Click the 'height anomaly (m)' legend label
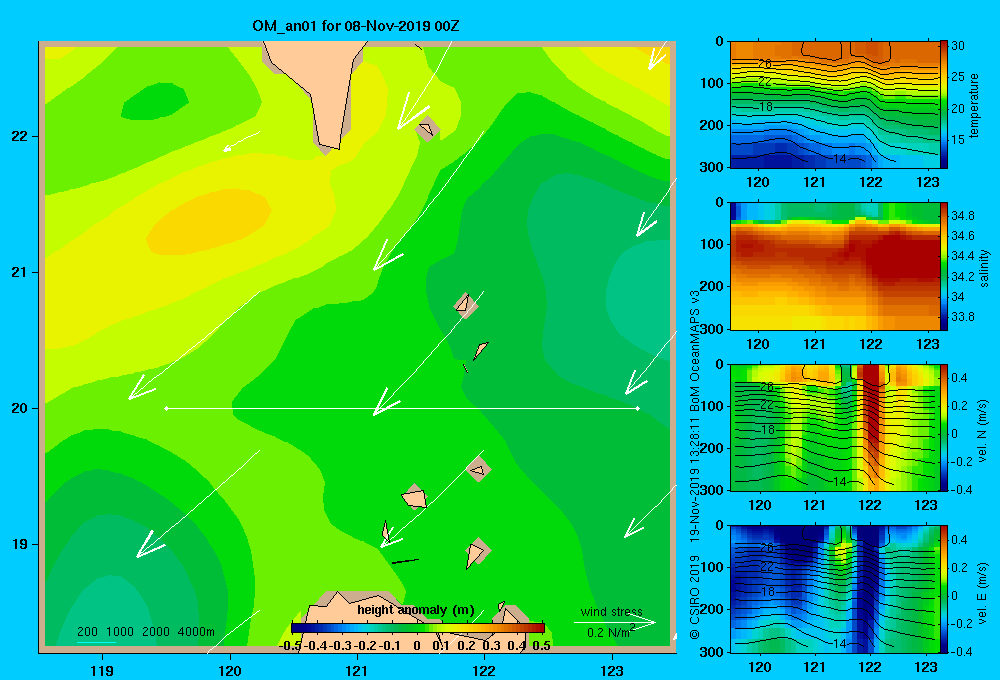 pos(416,610)
